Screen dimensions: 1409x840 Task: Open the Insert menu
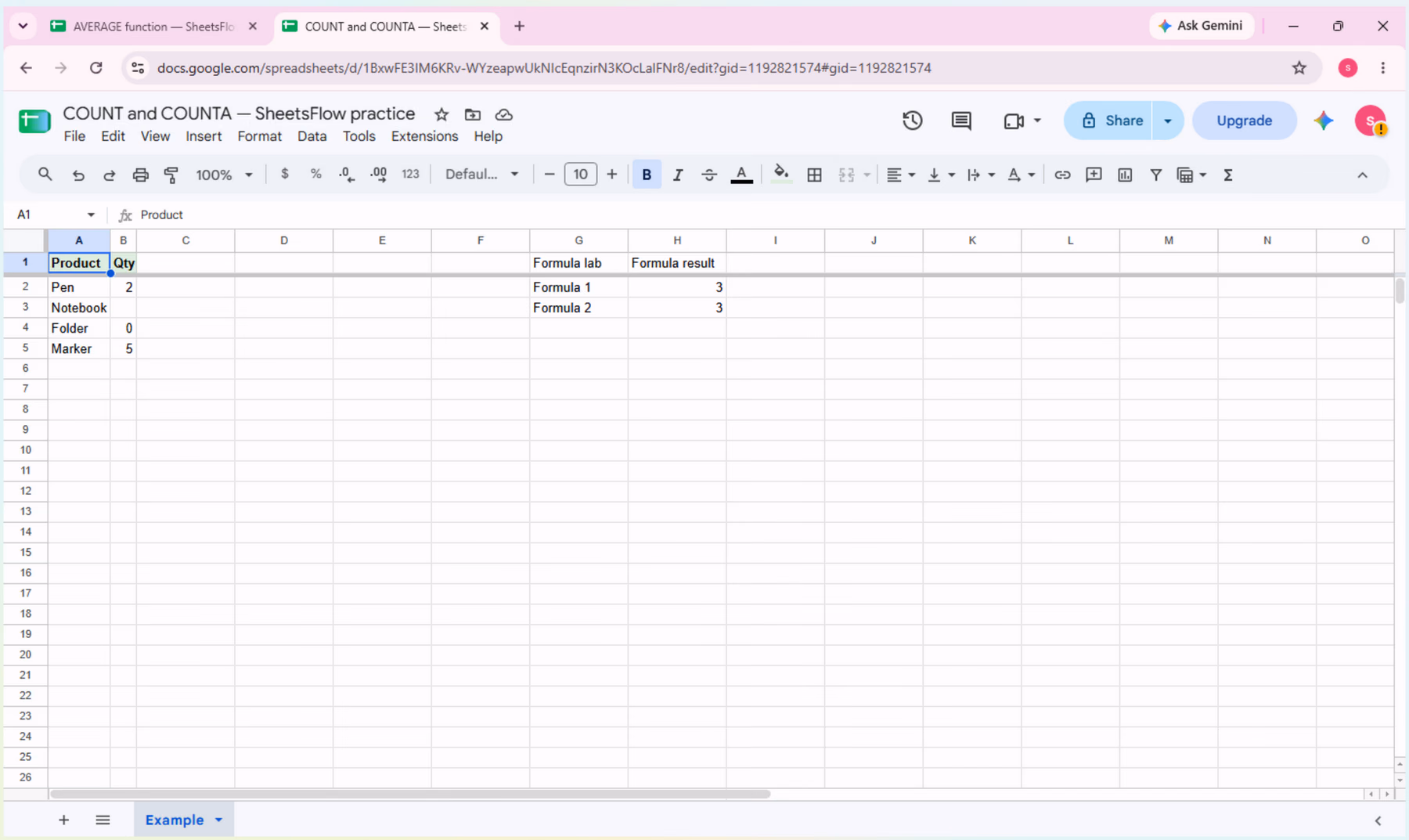(x=204, y=136)
